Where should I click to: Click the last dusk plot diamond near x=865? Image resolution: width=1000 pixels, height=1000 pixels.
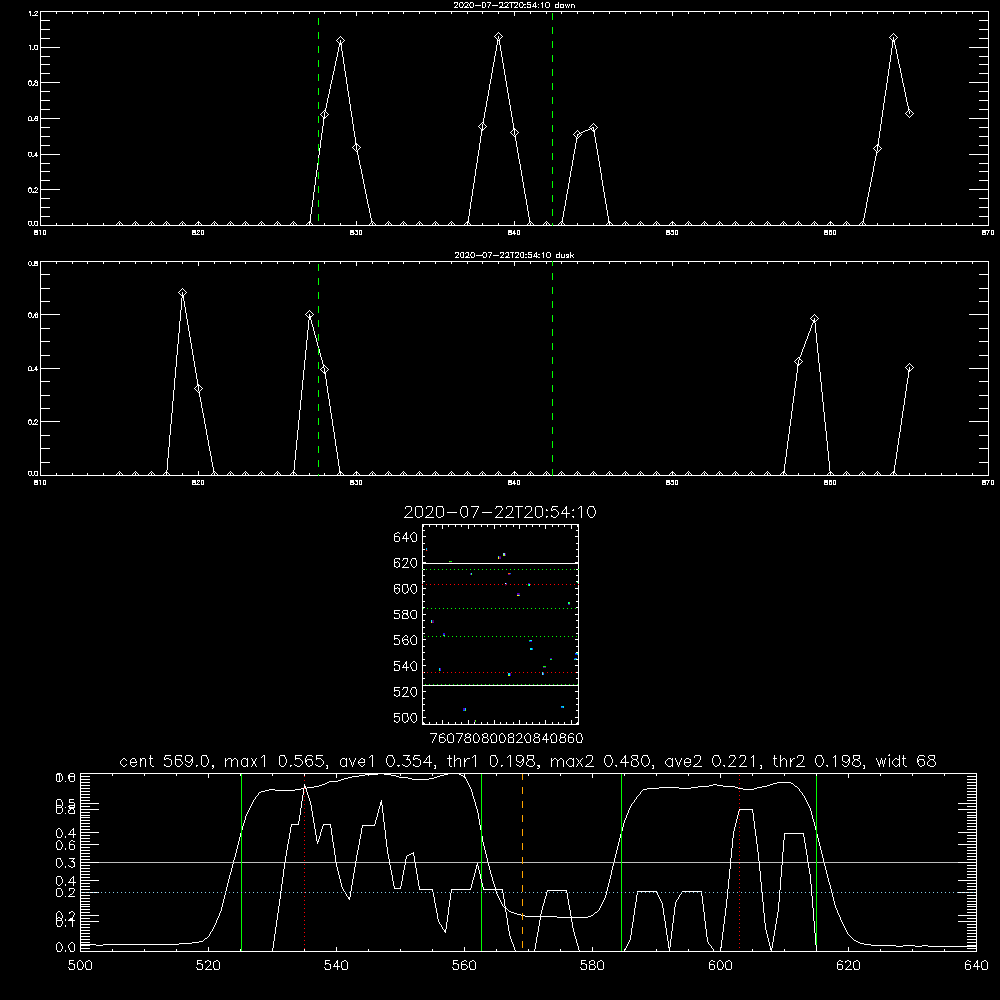pyautogui.click(x=909, y=368)
